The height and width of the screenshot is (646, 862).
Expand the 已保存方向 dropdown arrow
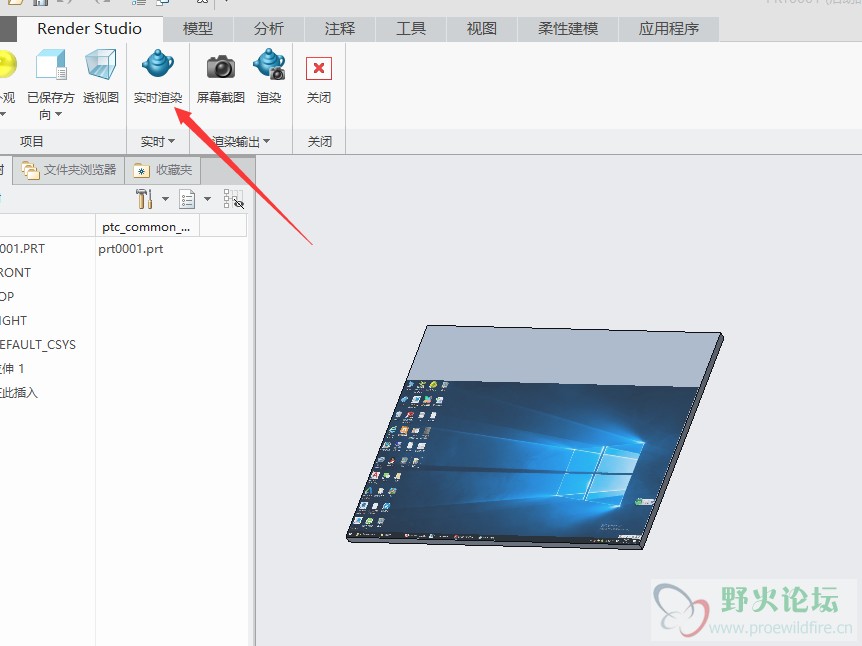click(58, 114)
